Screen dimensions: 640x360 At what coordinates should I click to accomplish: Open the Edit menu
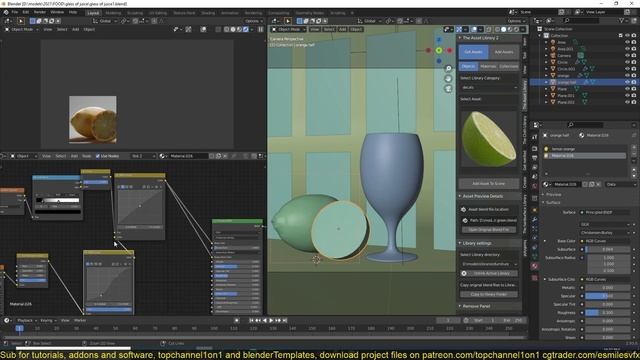26,12
